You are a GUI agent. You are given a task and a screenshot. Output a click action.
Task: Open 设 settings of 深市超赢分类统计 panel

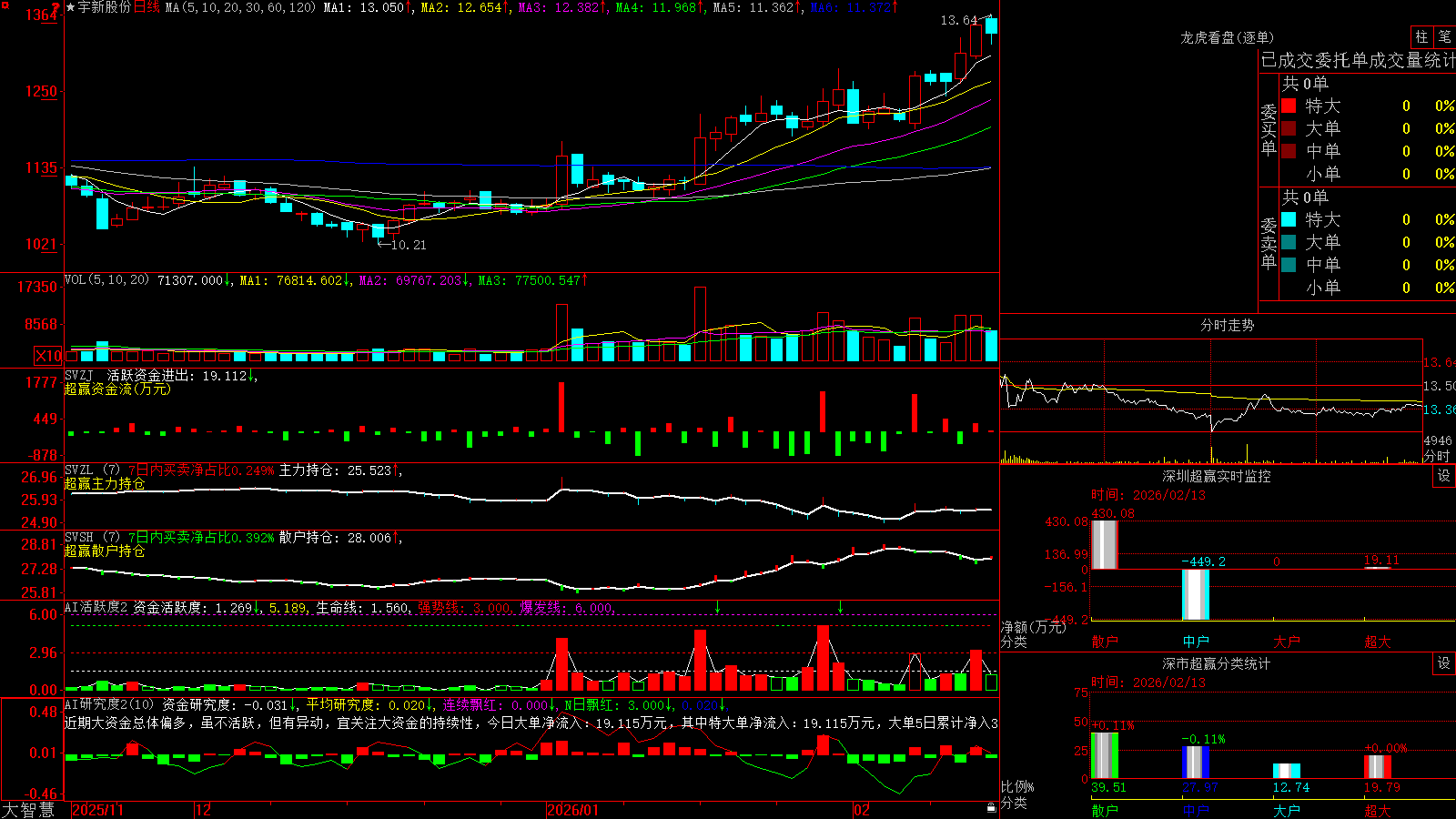(x=1444, y=663)
